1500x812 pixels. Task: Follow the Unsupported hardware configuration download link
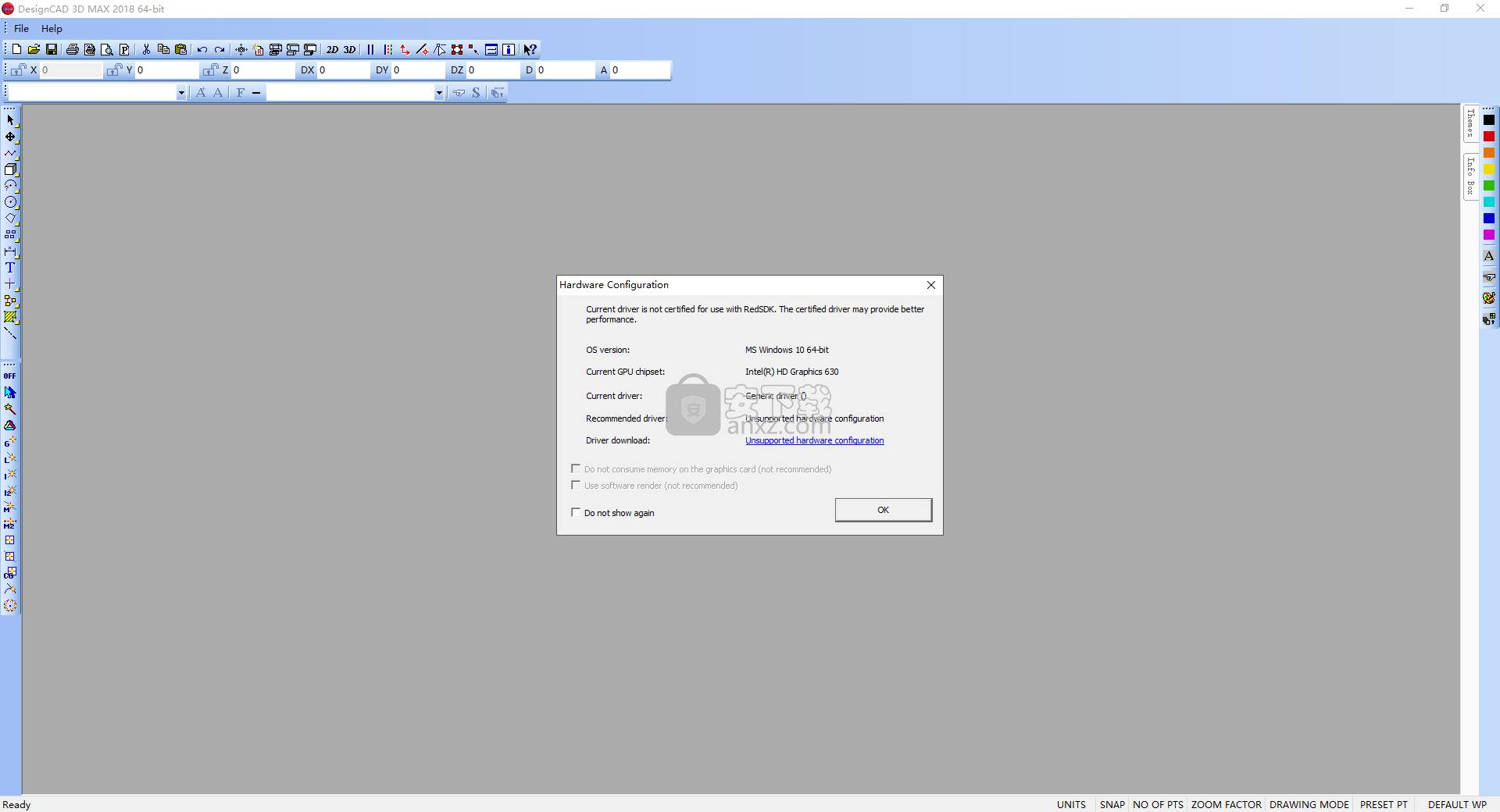pos(814,440)
